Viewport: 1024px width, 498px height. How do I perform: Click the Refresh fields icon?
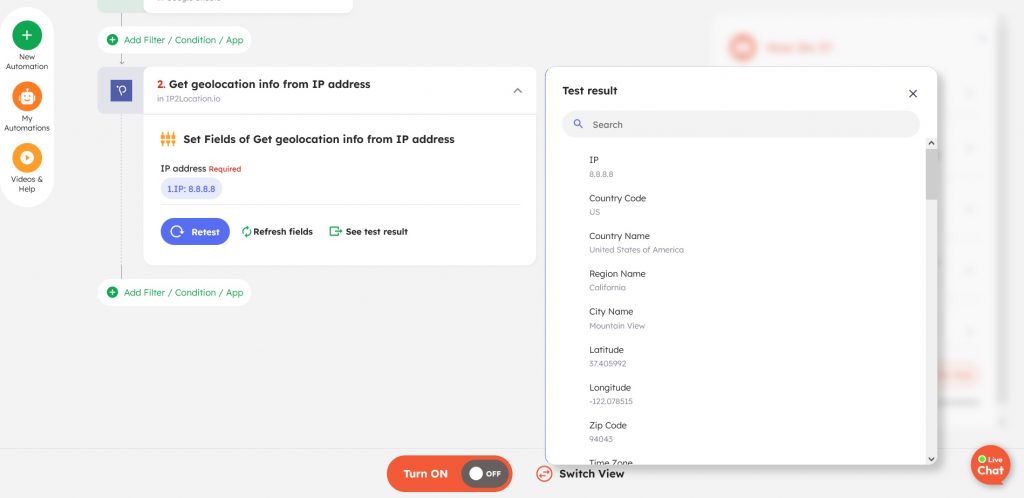[247, 232]
